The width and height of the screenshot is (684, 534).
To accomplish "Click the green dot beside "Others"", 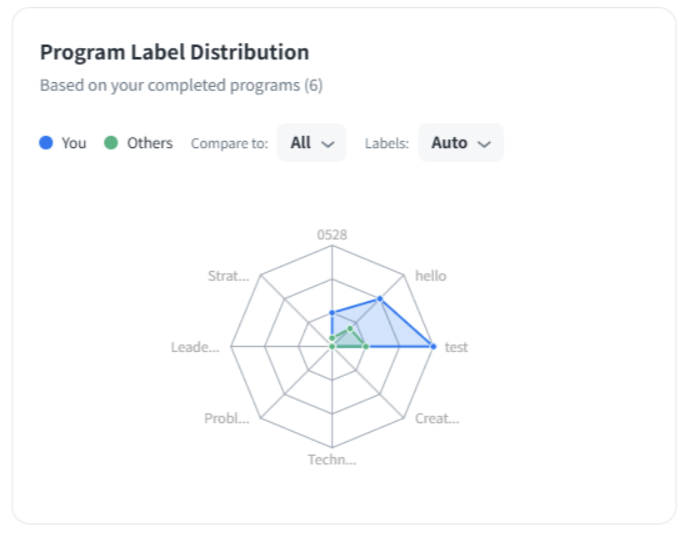I will [x=111, y=143].
